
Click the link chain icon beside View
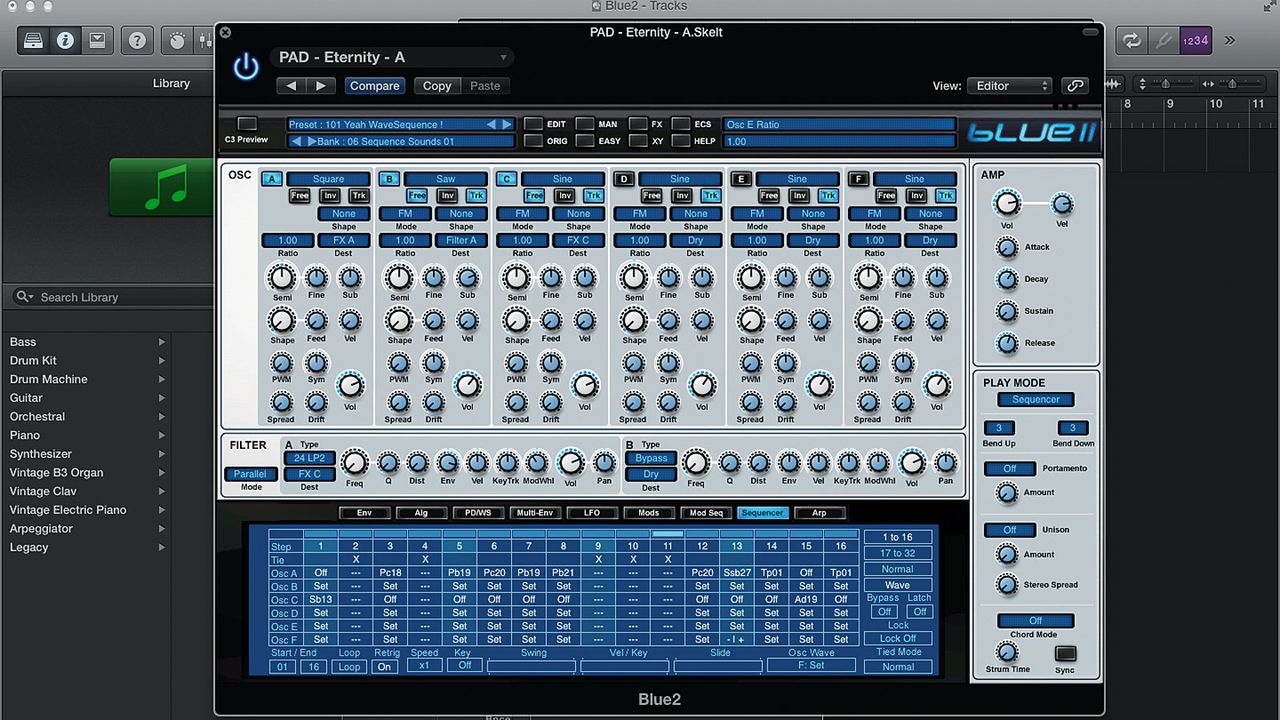coord(1075,86)
